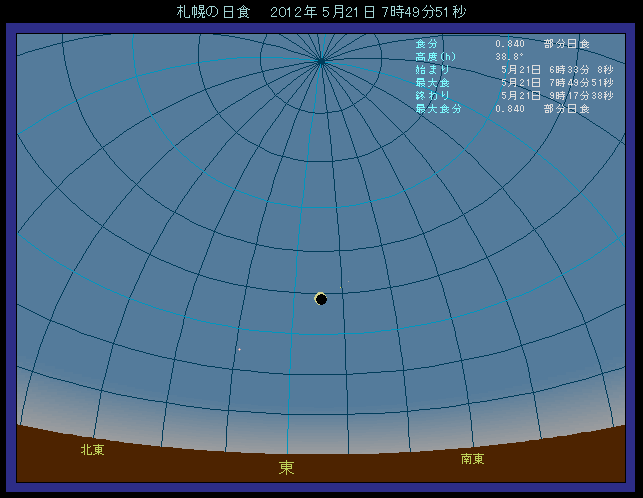Select the 南東 compass label
This screenshot has height=498, width=643.
473,459
